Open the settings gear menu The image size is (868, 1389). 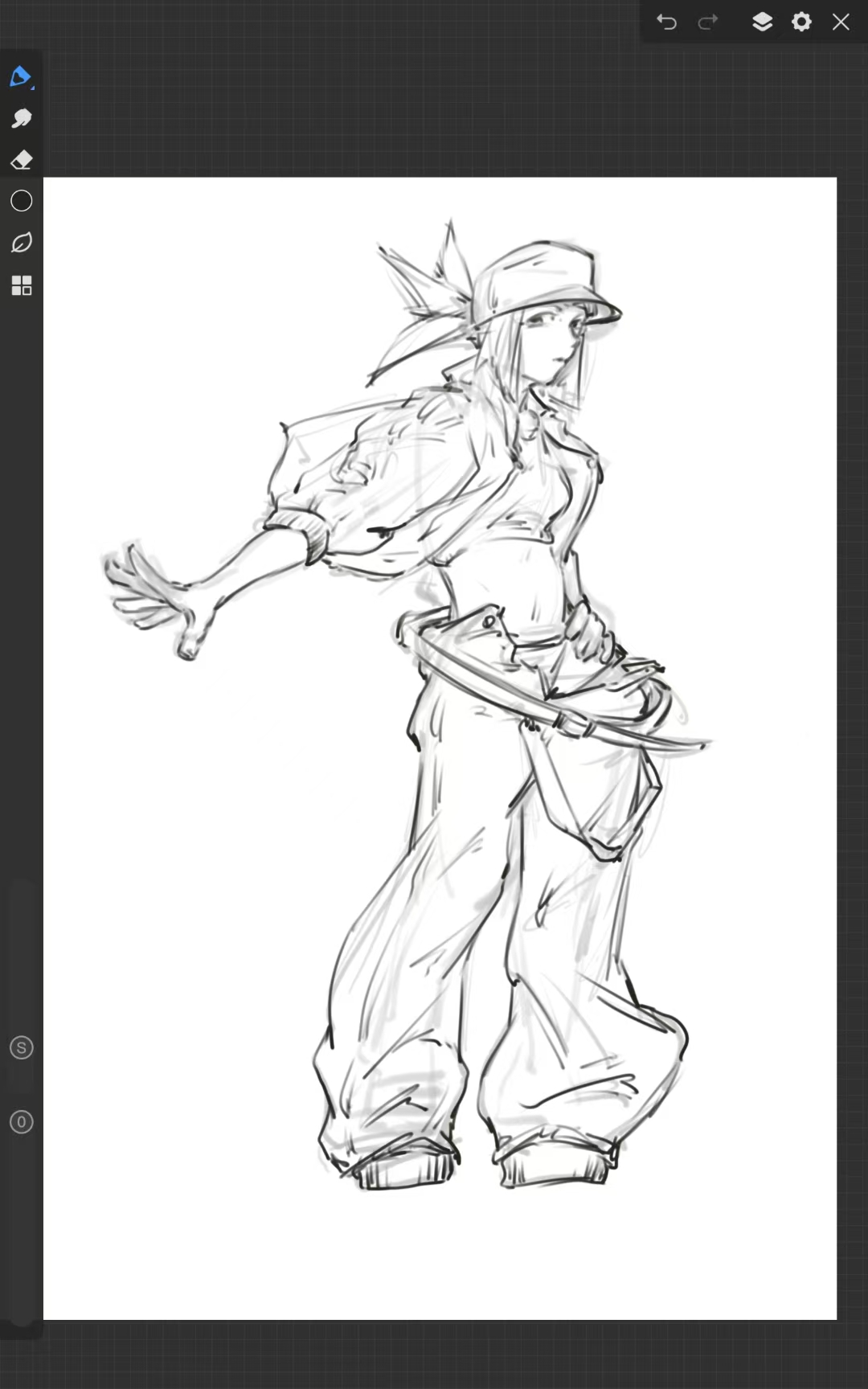point(801,22)
